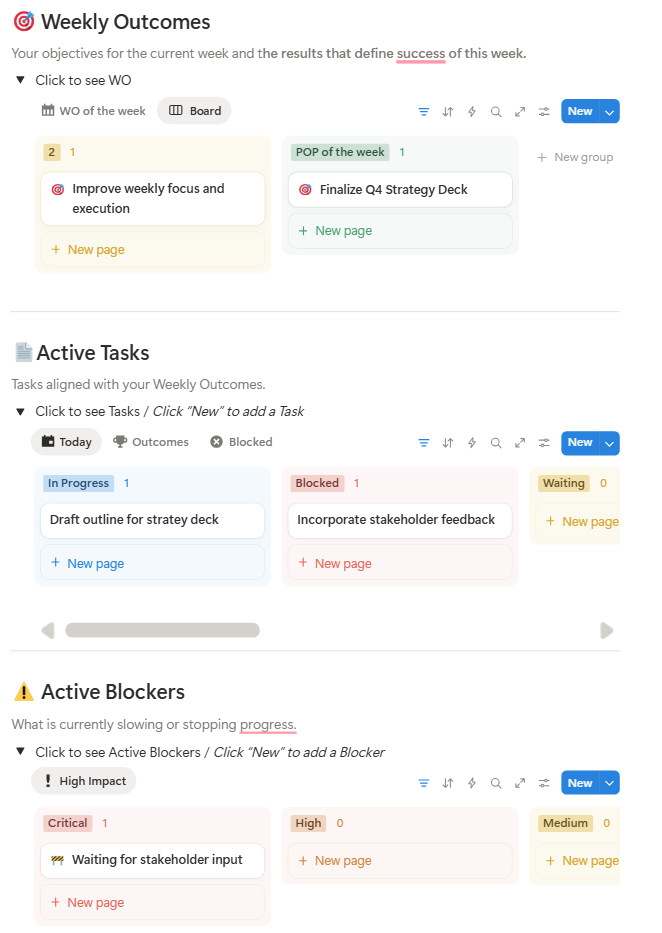The width and height of the screenshot is (662, 933).
Task: Click the New button in Active Tasks
Action: click(579, 443)
